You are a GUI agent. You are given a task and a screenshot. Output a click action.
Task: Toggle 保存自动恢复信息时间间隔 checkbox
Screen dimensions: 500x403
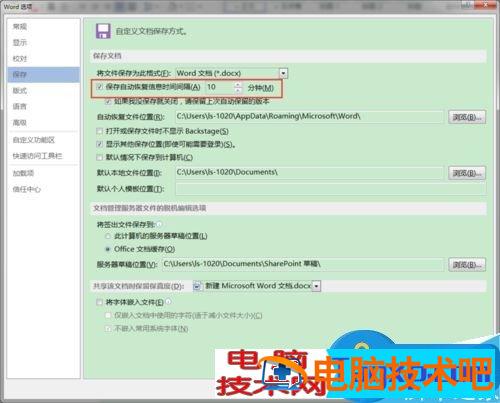(x=99, y=87)
